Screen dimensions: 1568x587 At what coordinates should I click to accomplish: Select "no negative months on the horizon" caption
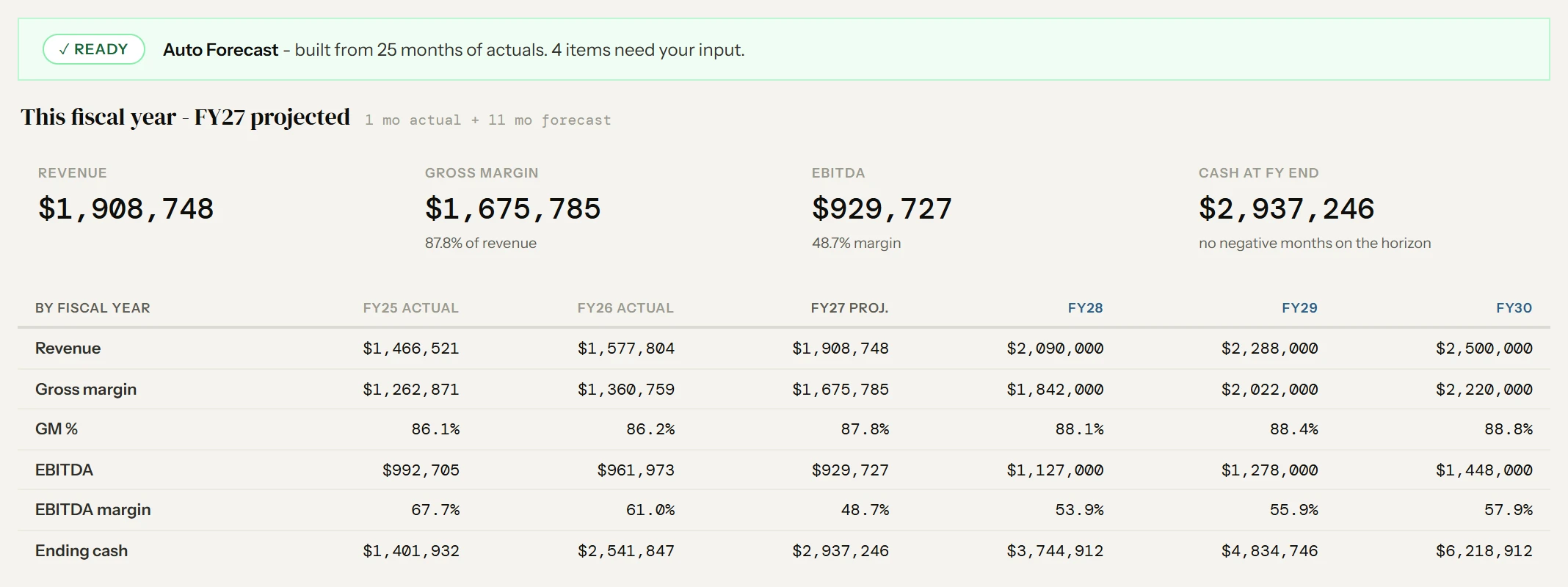(1315, 243)
